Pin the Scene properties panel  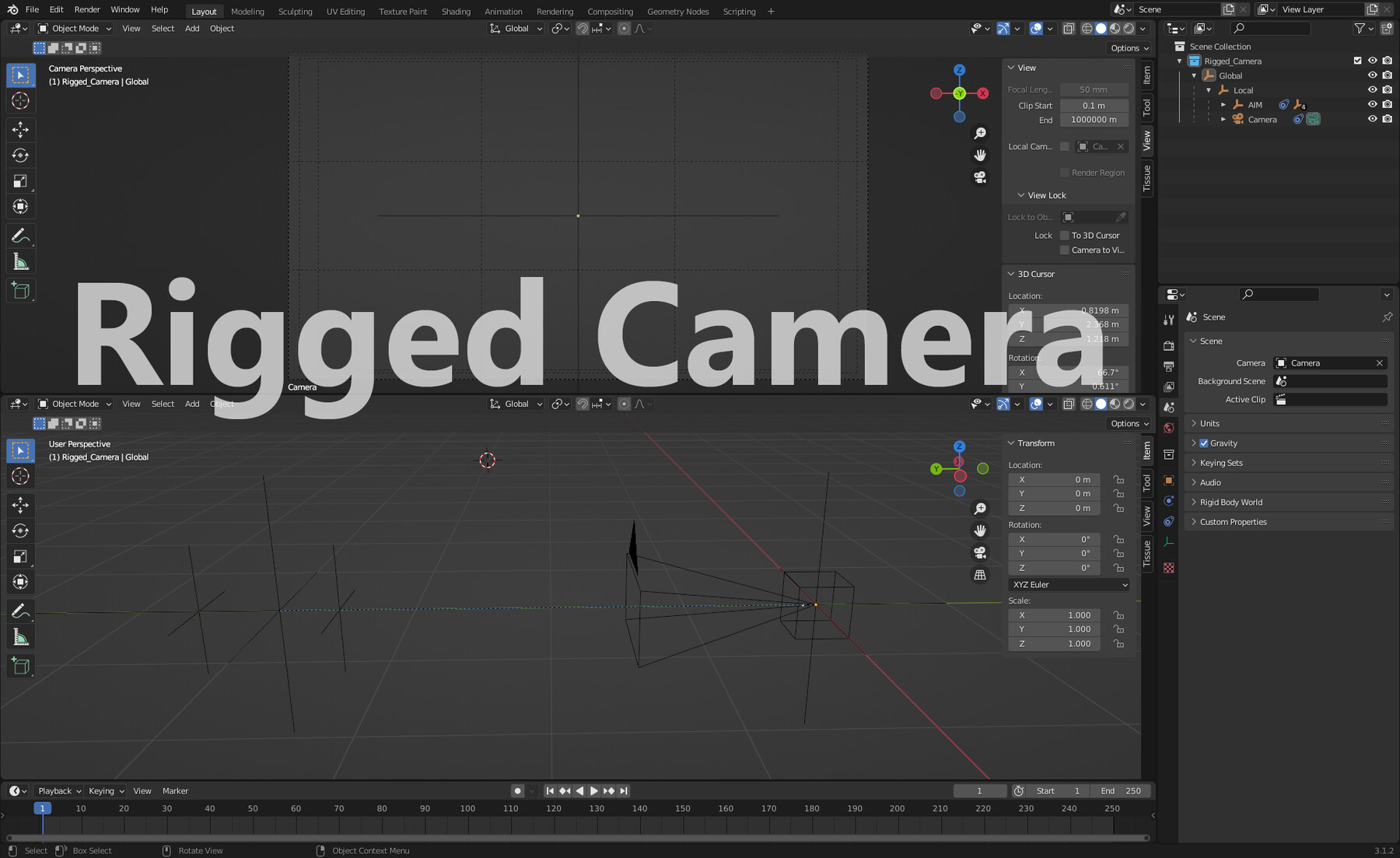(x=1387, y=317)
